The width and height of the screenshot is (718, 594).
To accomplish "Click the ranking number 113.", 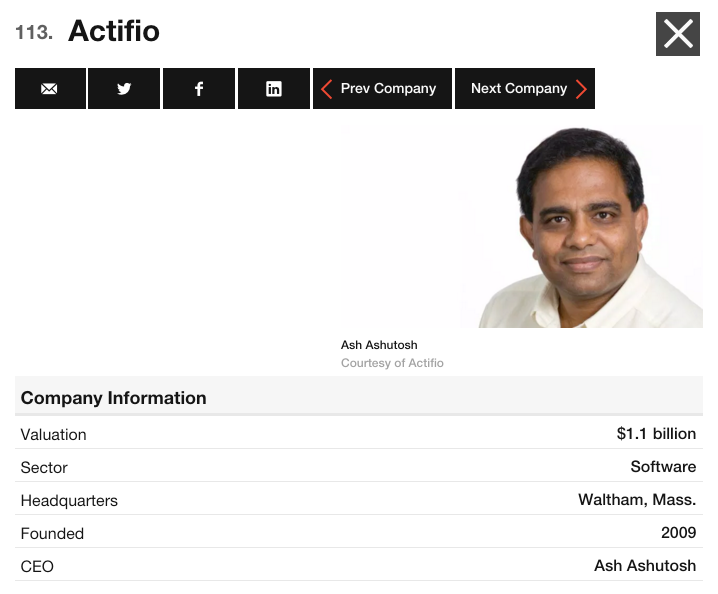I will pyautogui.click(x=34, y=33).
